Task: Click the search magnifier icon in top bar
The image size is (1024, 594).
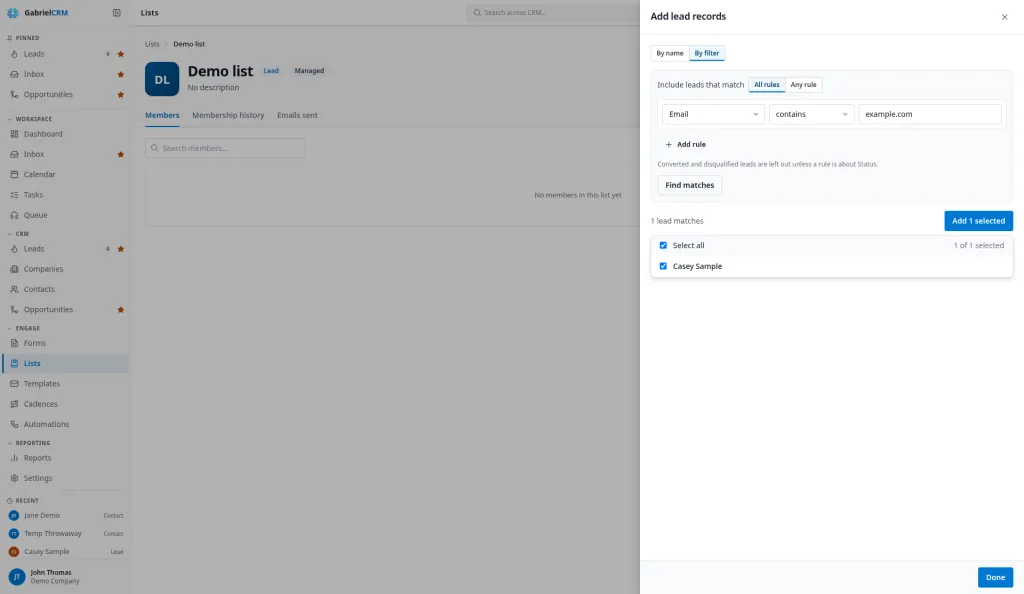Action: pyautogui.click(x=477, y=12)
